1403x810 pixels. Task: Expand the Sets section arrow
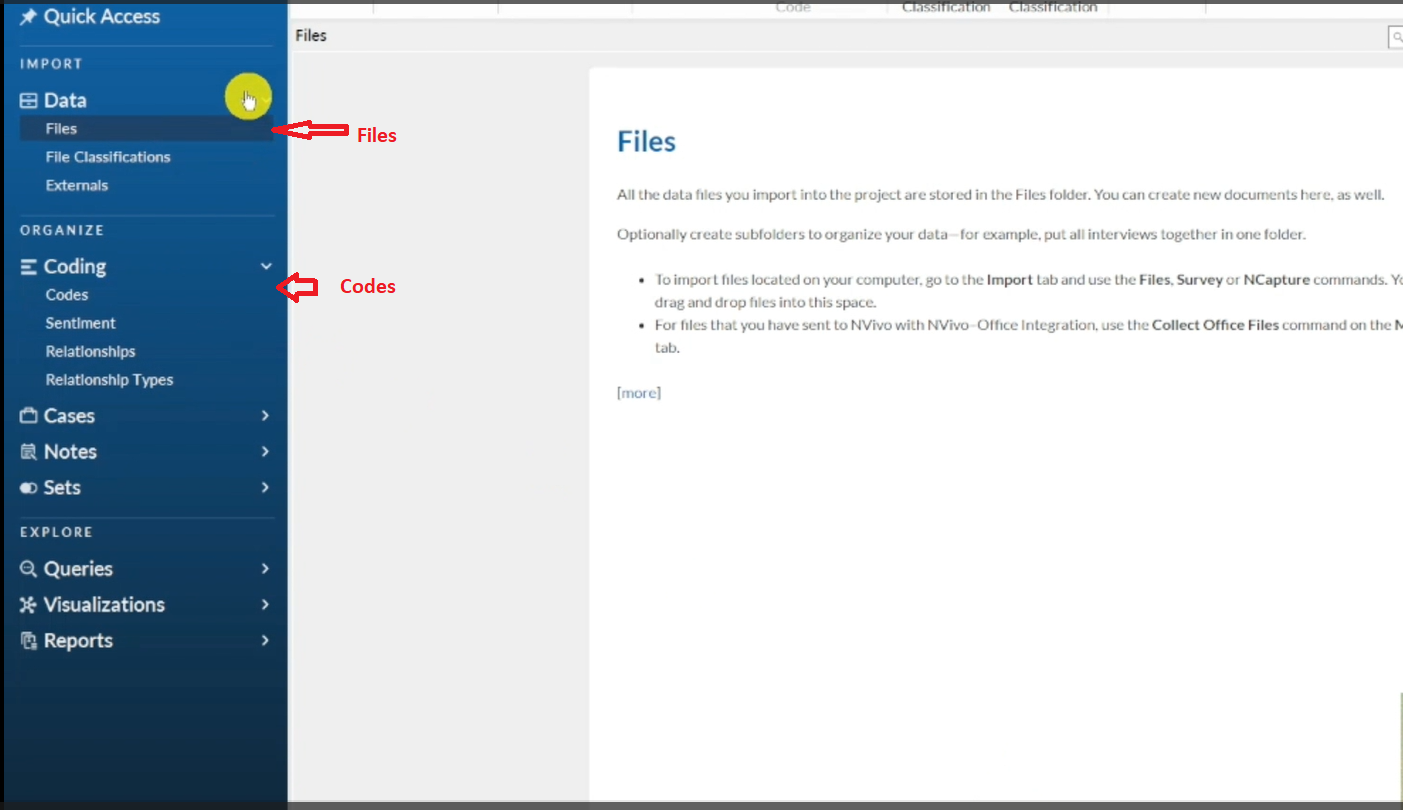[x=266, y=488]
